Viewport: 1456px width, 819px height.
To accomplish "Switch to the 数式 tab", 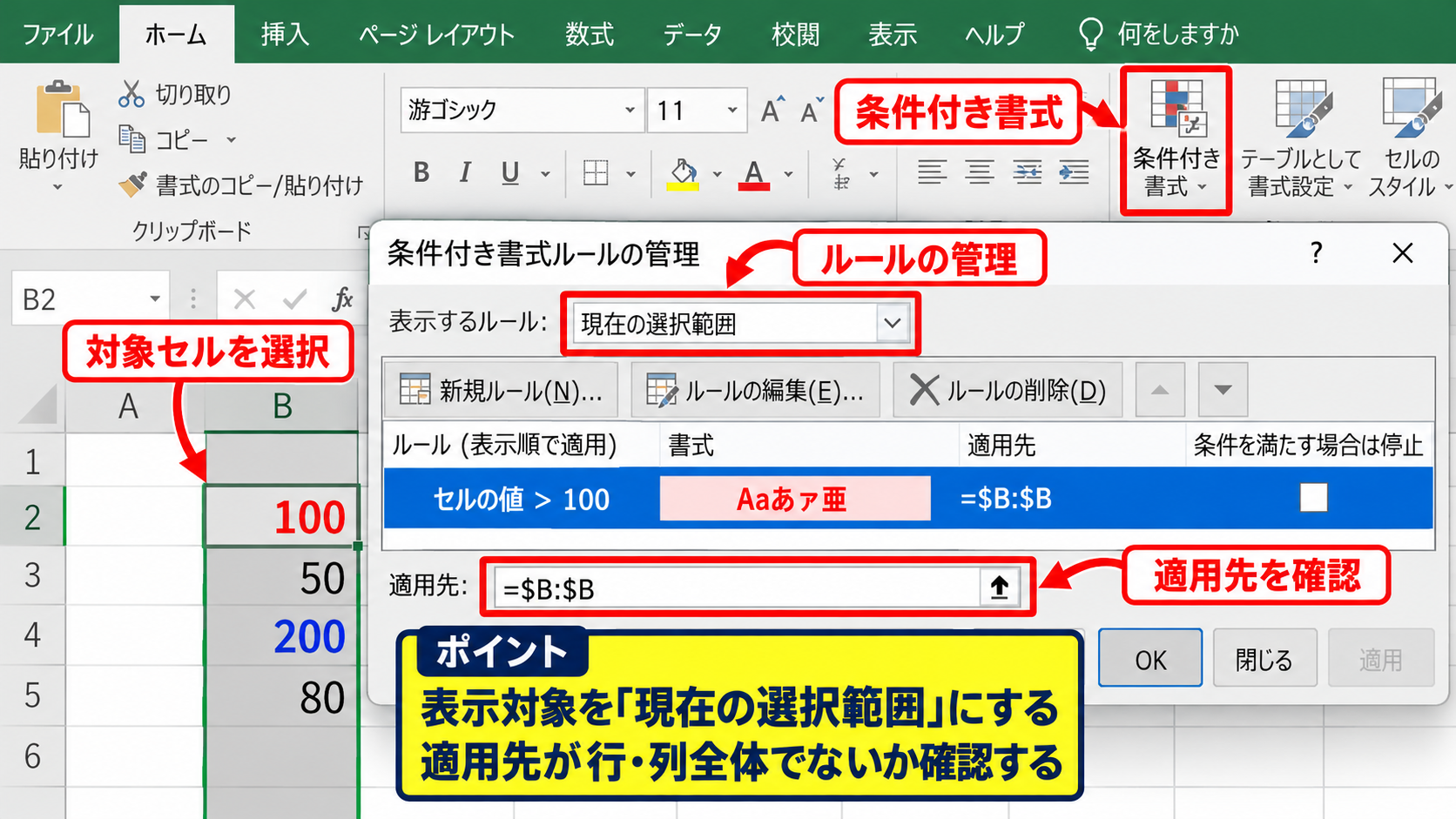I will click(x=590, y=34).
